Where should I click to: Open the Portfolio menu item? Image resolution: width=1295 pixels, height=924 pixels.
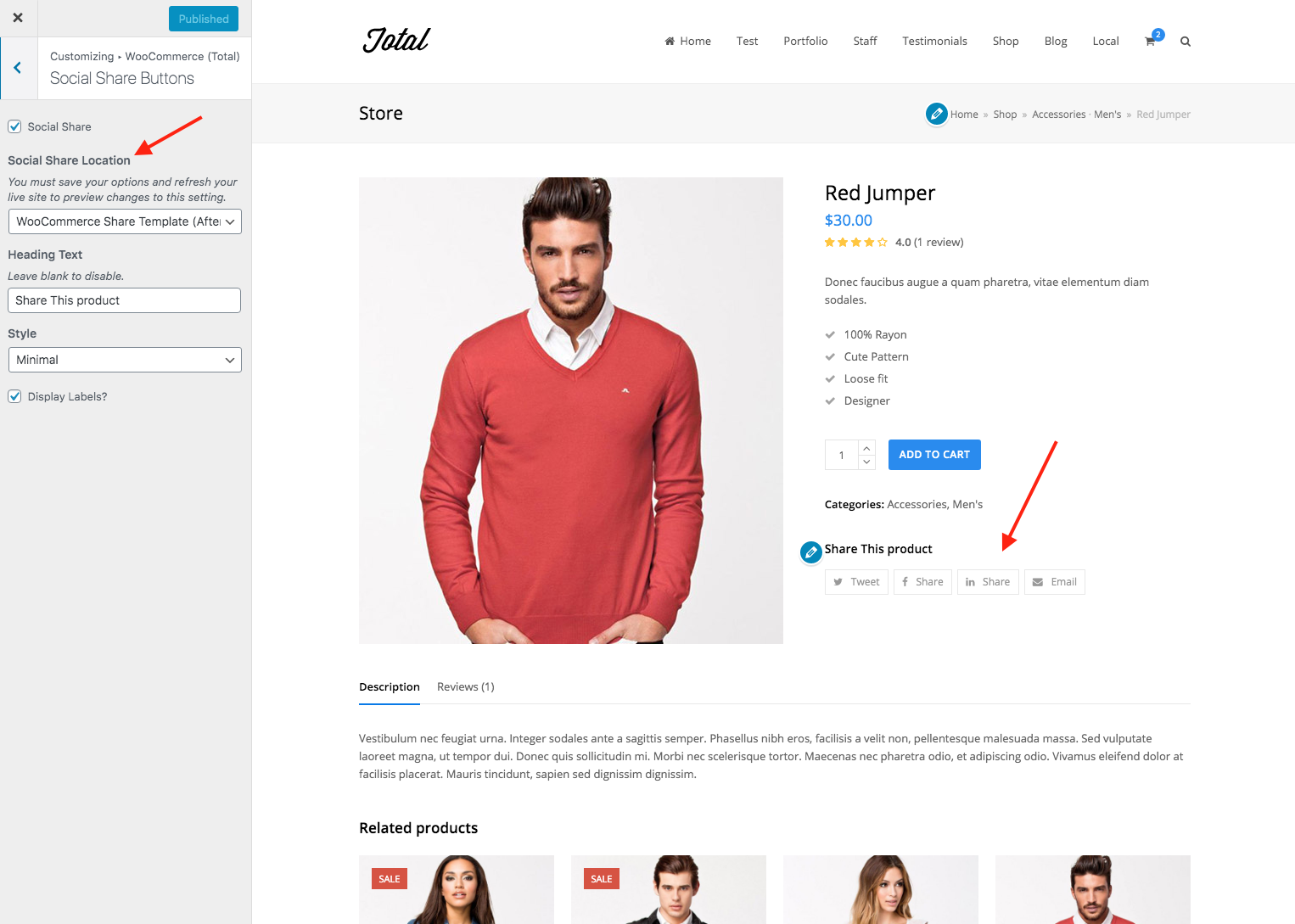click(x=805, y=41)
